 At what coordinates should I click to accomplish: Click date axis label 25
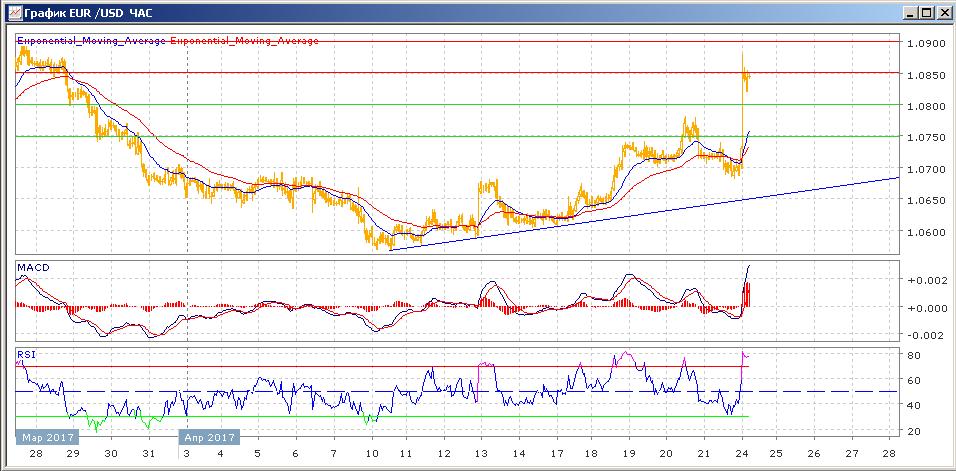pyautogui.click(x=776, y=454)
